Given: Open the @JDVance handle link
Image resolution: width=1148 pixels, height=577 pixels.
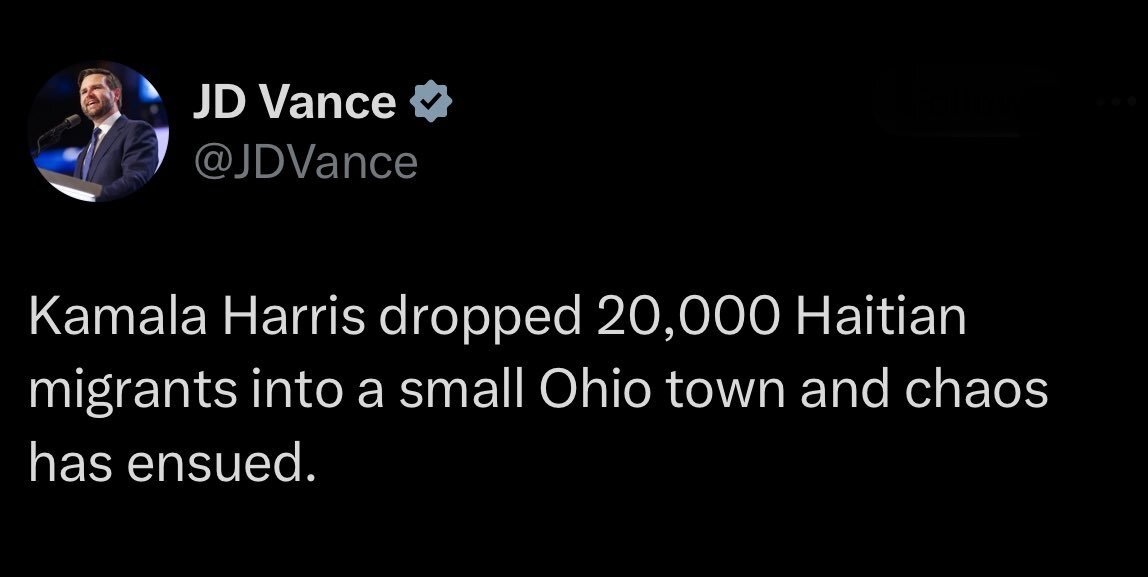Looking at the screenshot, I should point(303,163).
